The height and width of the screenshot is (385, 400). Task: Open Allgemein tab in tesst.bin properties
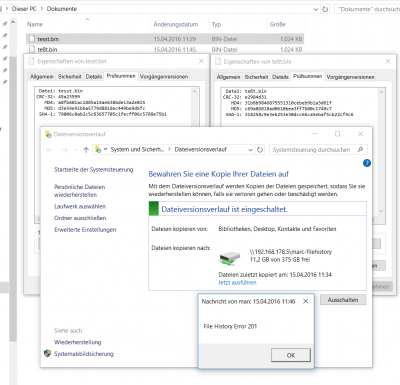42,77
